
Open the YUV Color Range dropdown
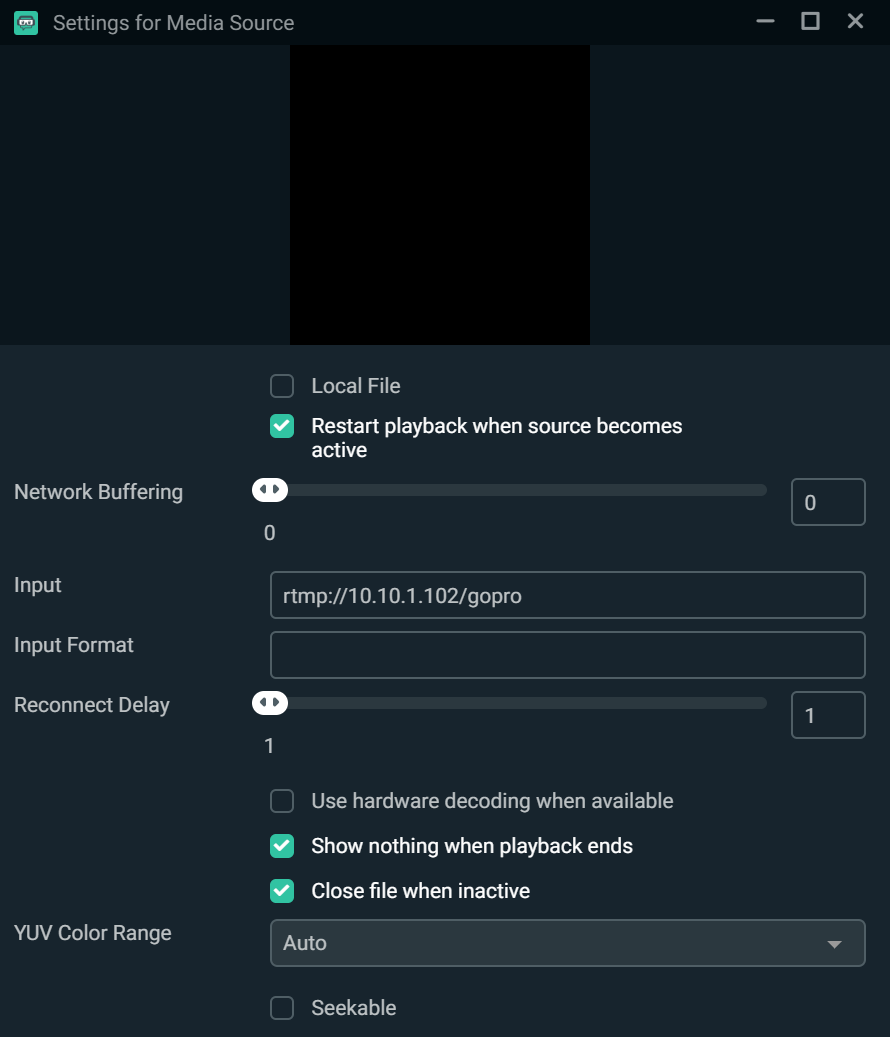[x=567, y=942]
